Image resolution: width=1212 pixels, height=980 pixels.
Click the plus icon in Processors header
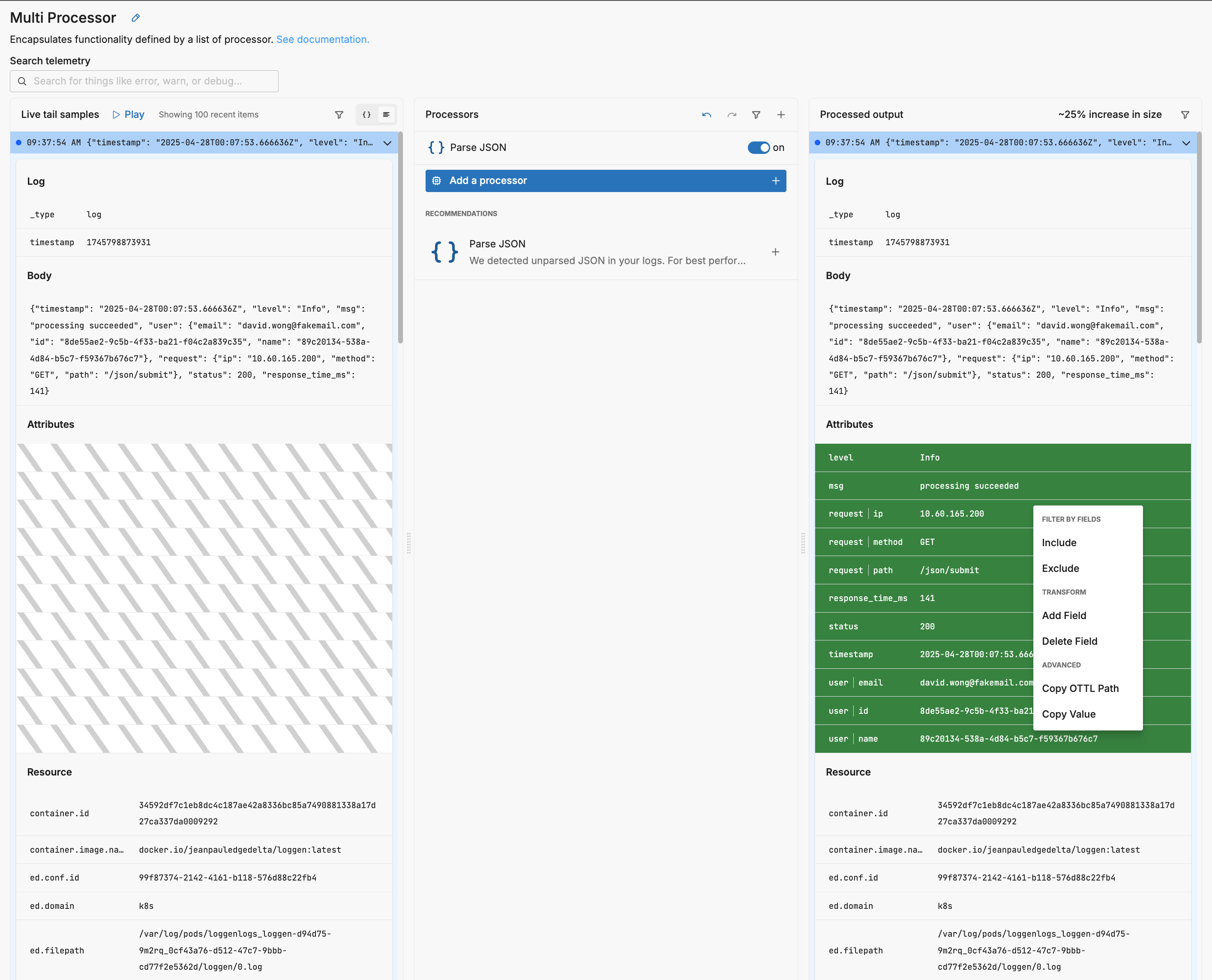[x=781, y=114]
